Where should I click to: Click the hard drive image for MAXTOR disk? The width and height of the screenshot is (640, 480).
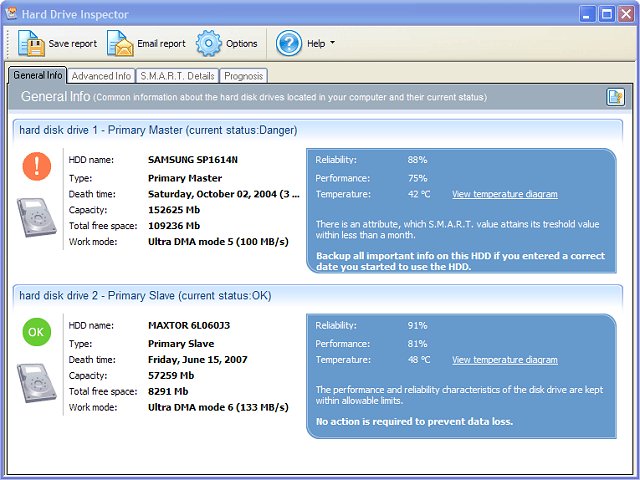click(x=37, y=382)
